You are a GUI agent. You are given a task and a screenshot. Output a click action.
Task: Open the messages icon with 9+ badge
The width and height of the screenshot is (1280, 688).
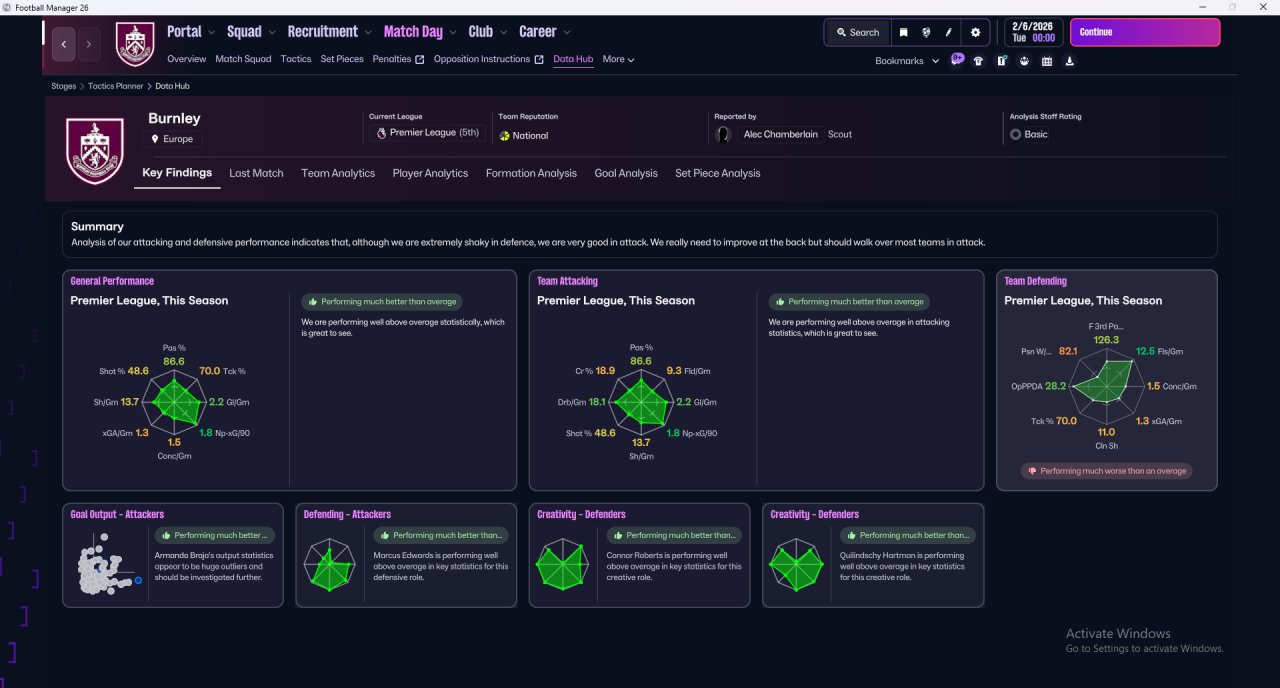[x=957, y=60]
